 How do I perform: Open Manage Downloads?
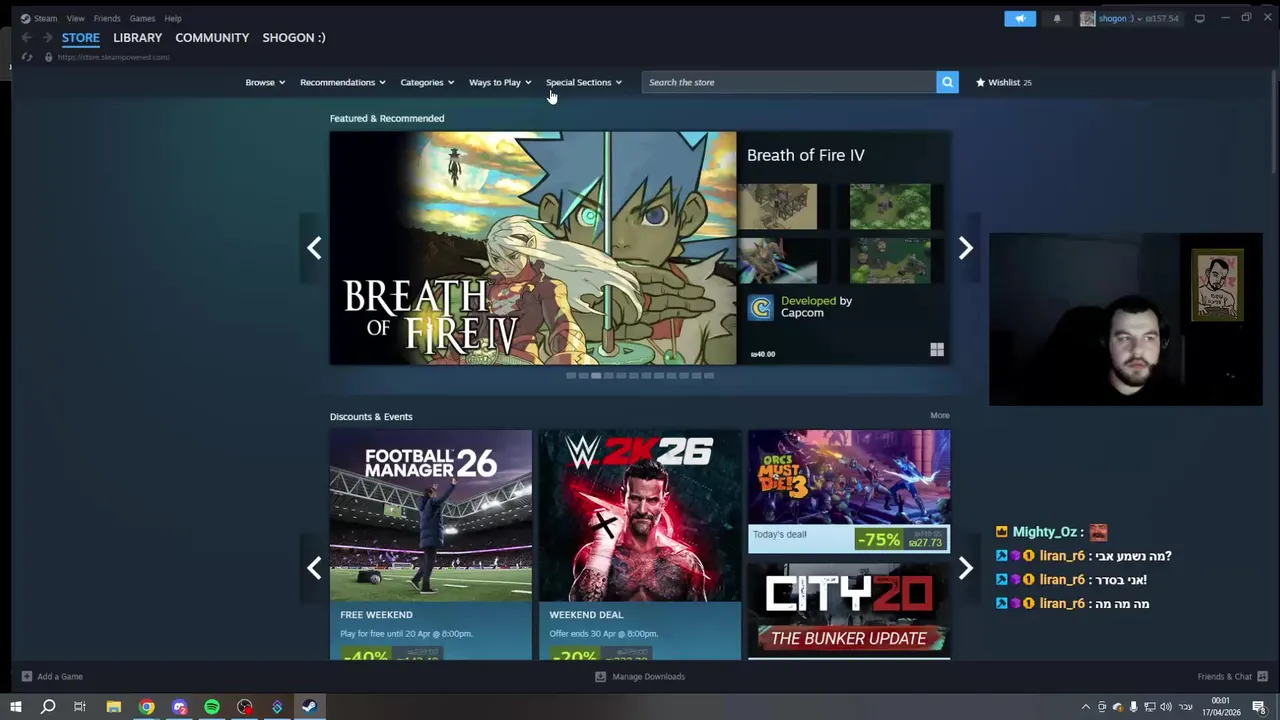tap(640, 676)
